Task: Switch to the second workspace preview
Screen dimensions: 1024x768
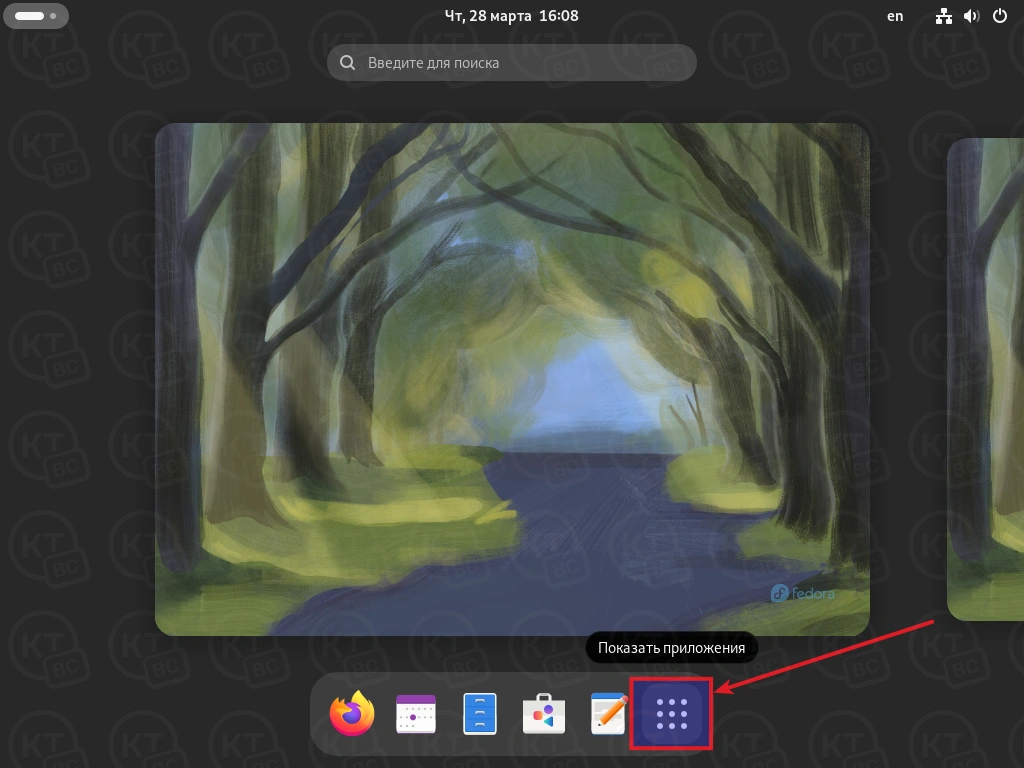Action: (x=985, y=379)
